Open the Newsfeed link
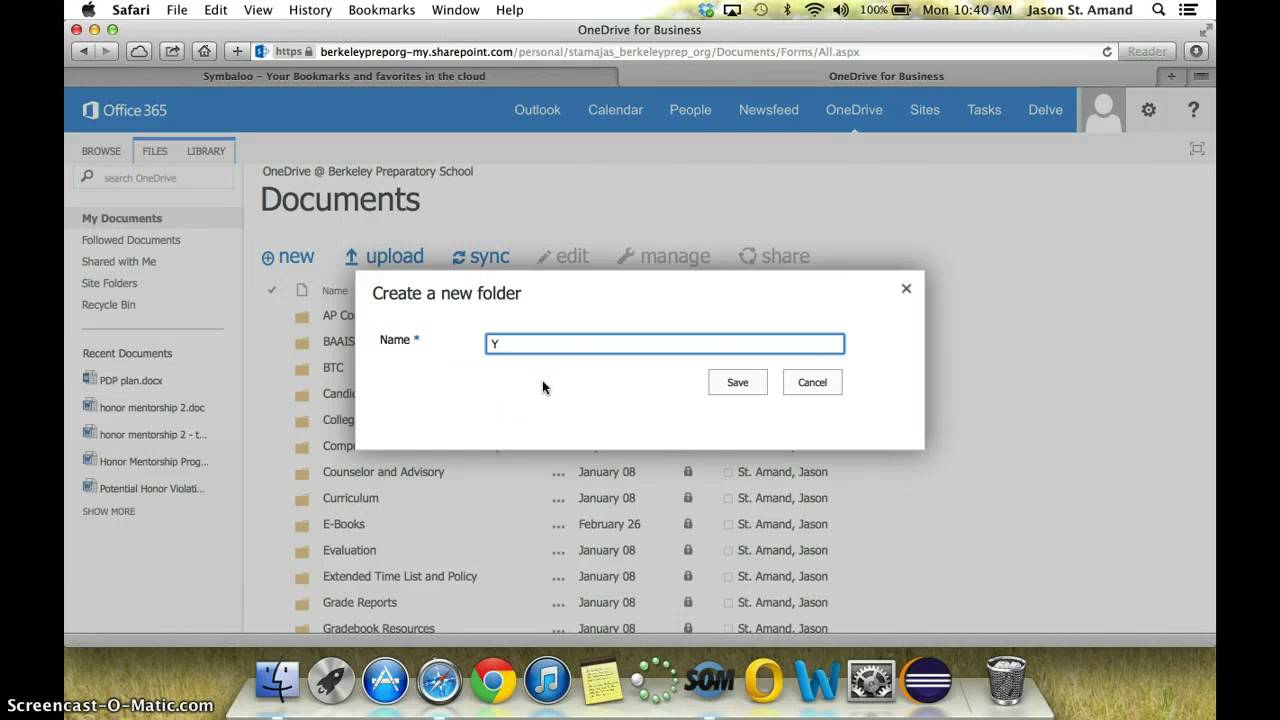This screenshot has height=720, width=1280. pos(768,110)
